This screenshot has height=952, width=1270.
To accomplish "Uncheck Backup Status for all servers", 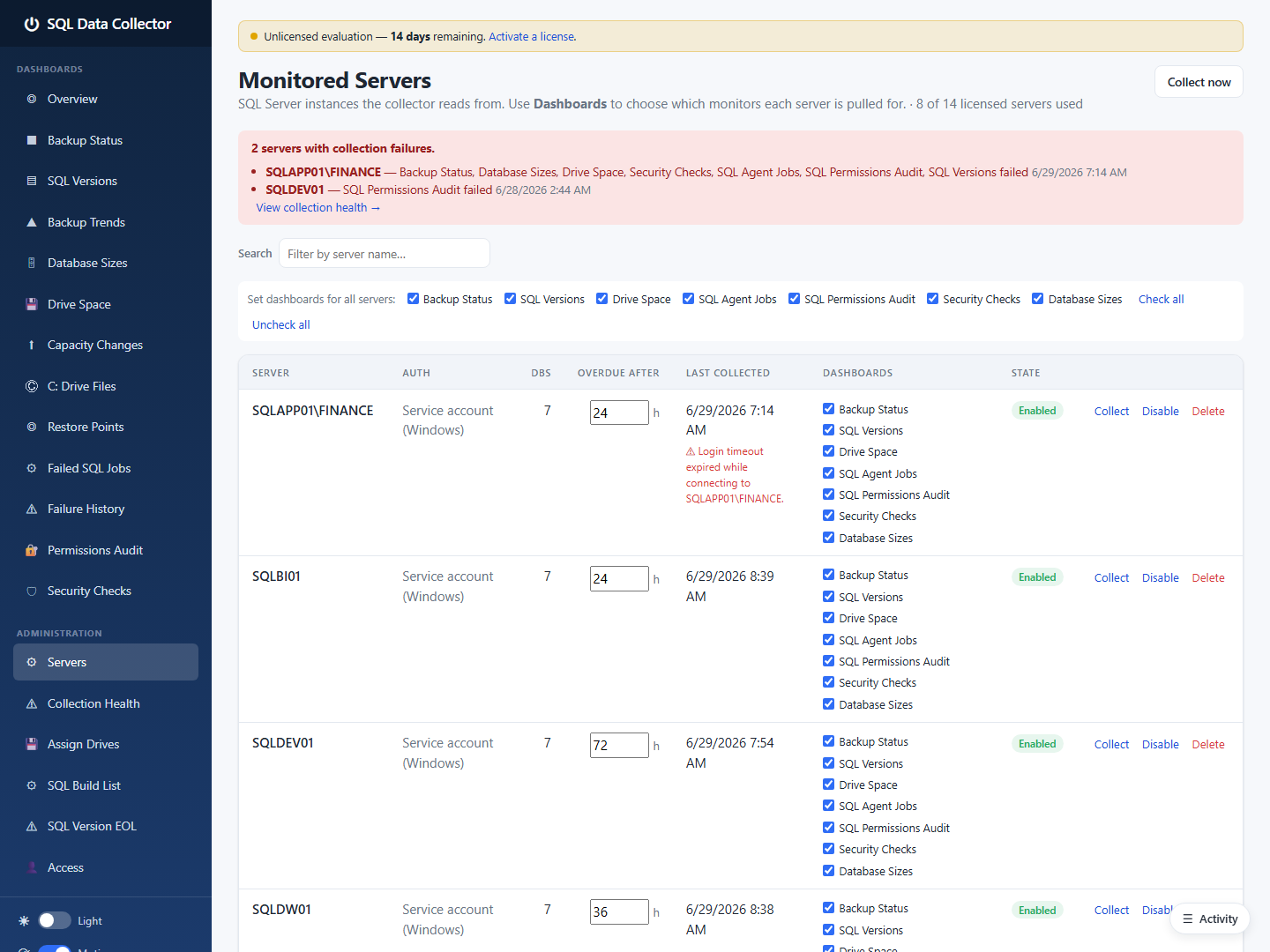I will [x=413, y=299].
